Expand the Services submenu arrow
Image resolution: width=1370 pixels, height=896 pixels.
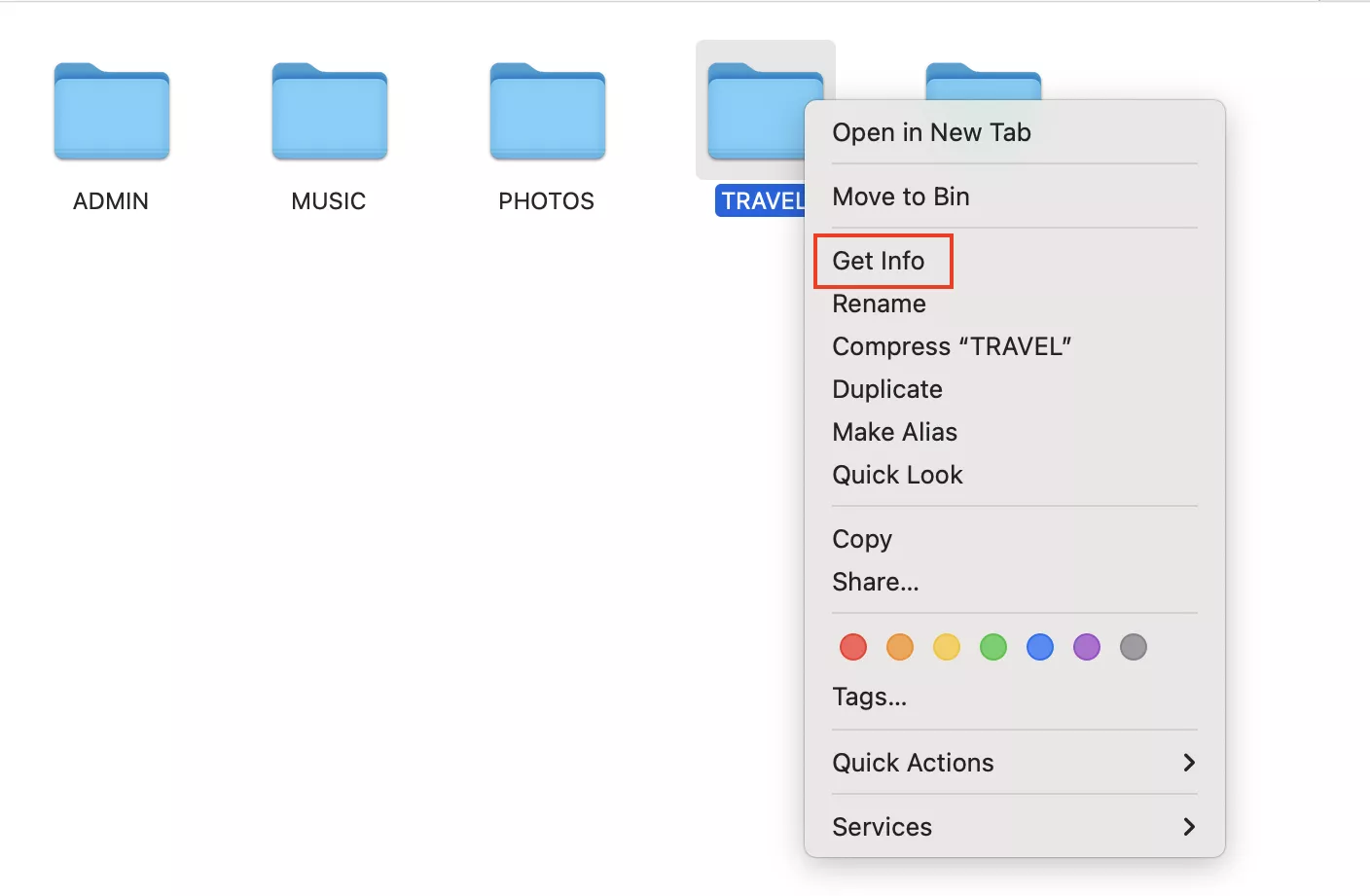[1188, 827]
